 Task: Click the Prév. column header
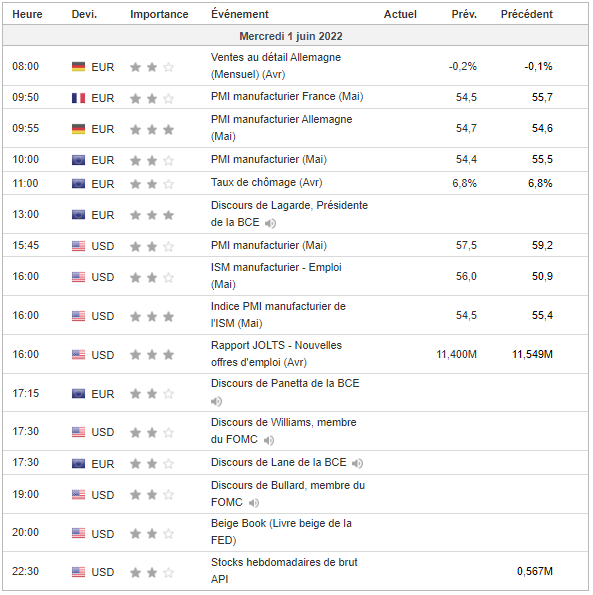[x=464, y=14]
